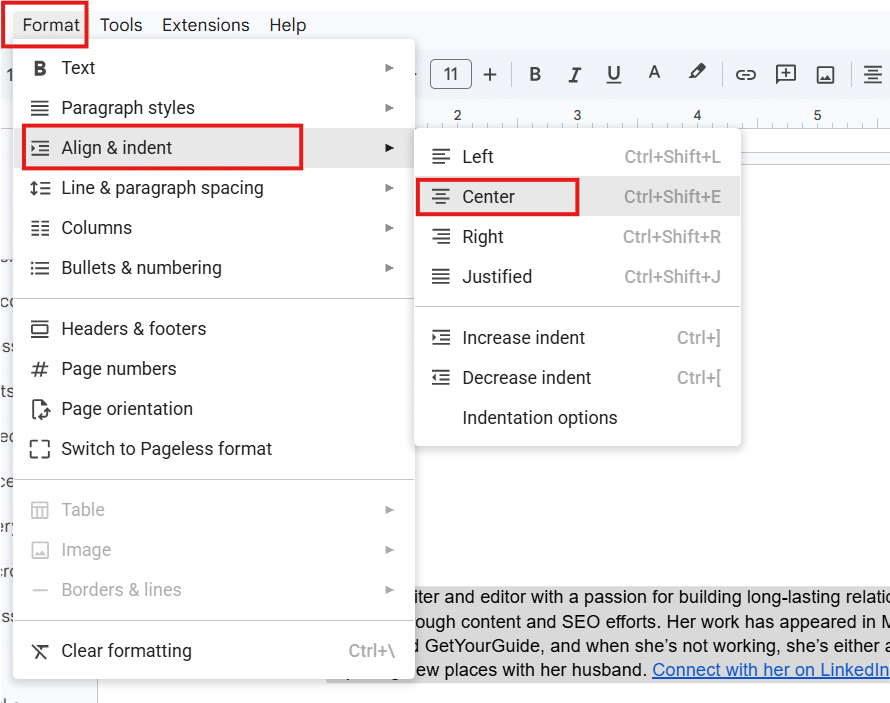
Task: Click the add comment icon
Action: click(786, 74)
